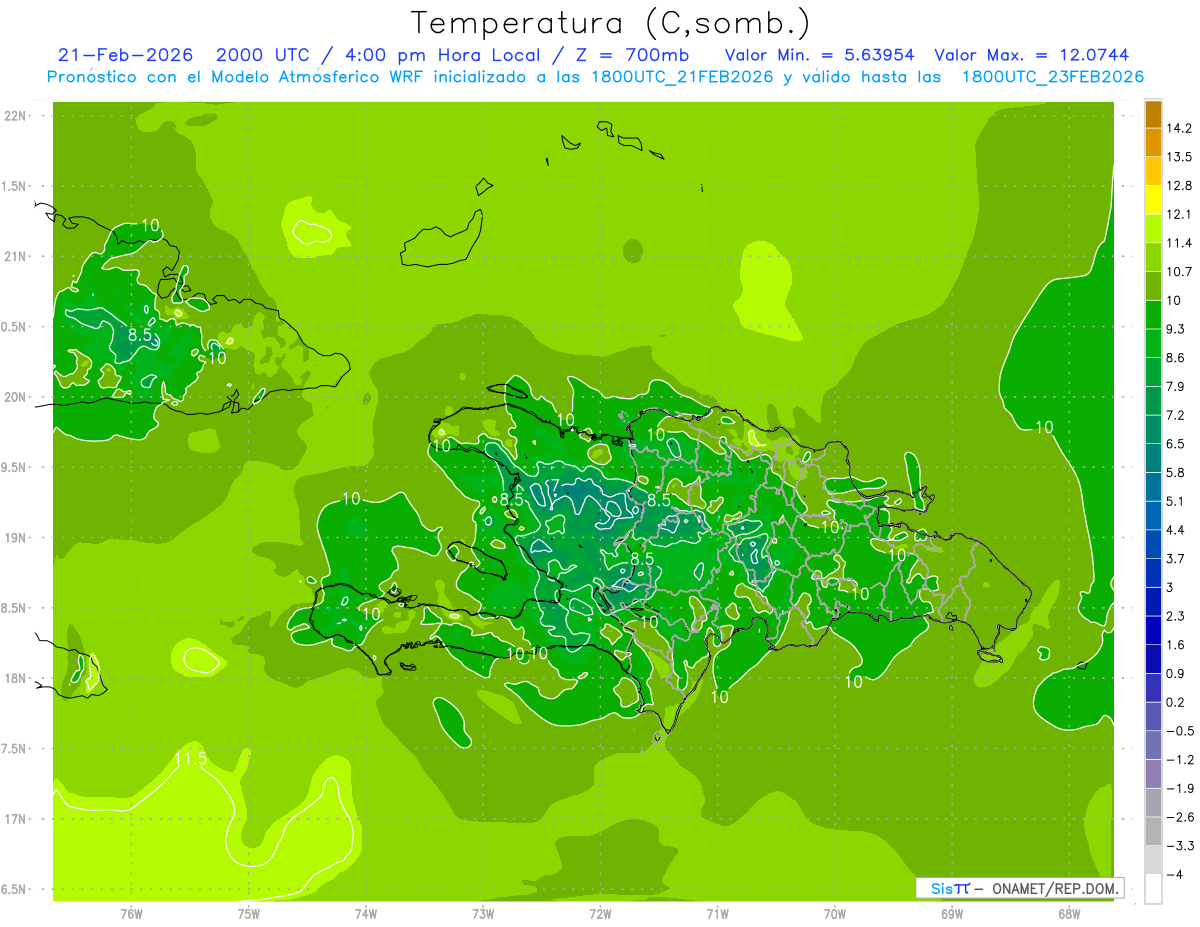Click the '14.2' colorbar value
The width and height of the screenshot is (1200, 927).
click(1178, 128)
